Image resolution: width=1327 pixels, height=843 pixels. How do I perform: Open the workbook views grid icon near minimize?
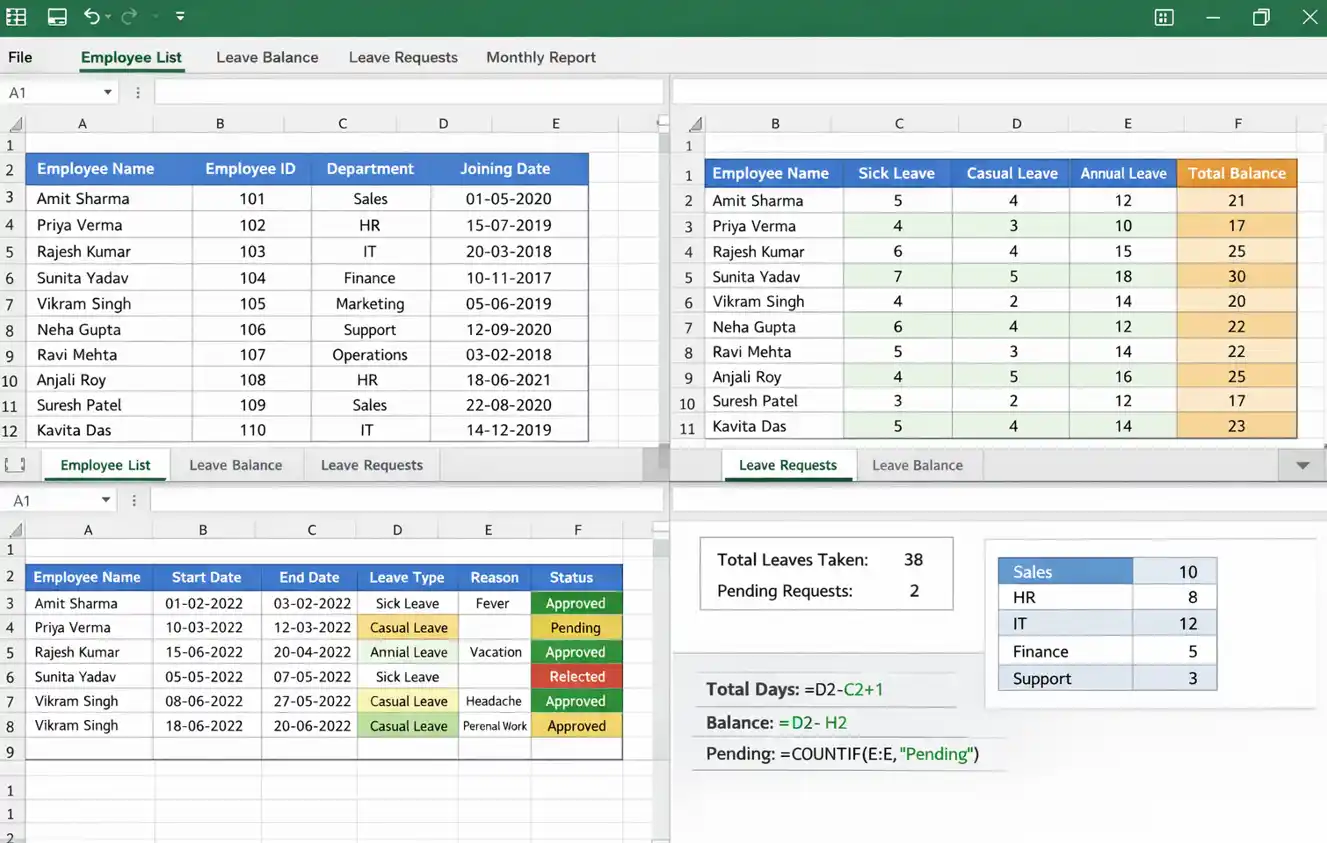[1163, 16]
